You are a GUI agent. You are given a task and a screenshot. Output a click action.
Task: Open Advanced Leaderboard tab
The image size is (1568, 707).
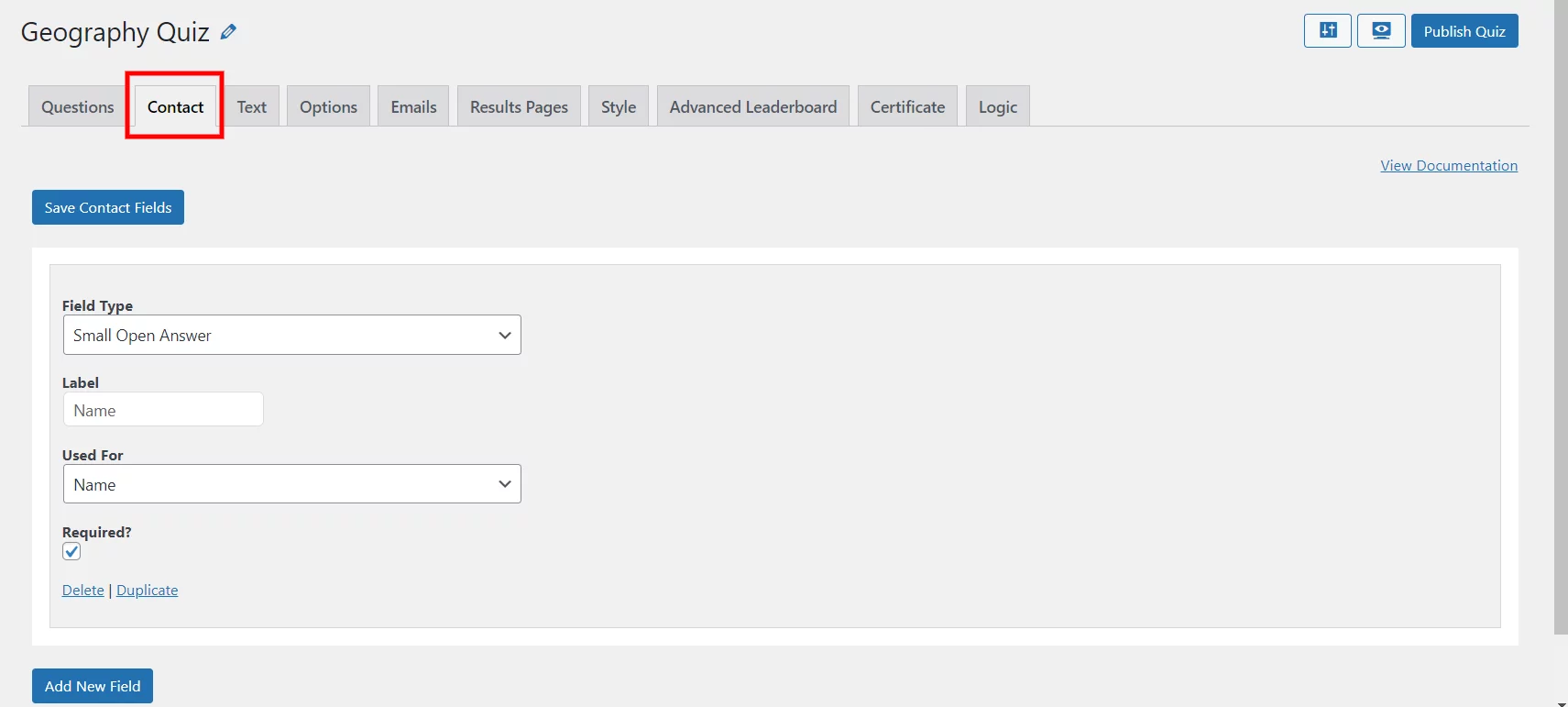coord(753,106)
